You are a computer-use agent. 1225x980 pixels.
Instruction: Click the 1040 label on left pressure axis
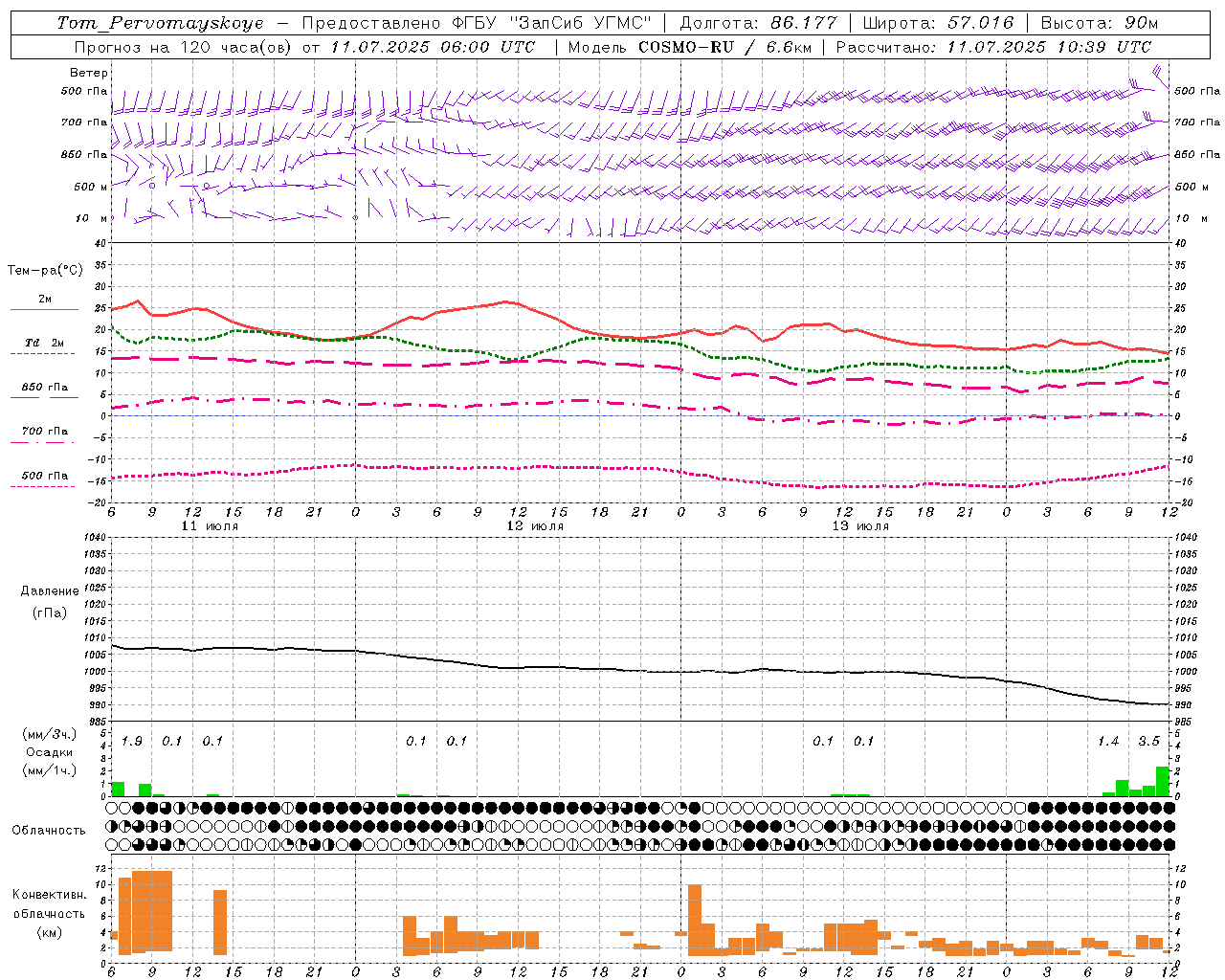click(x=97, y=537)
